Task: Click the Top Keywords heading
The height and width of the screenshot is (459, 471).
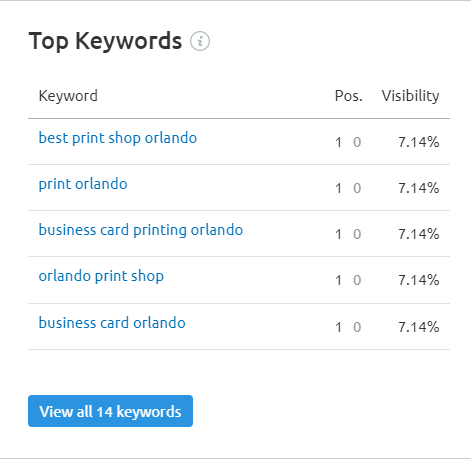Action: [105, 41]
